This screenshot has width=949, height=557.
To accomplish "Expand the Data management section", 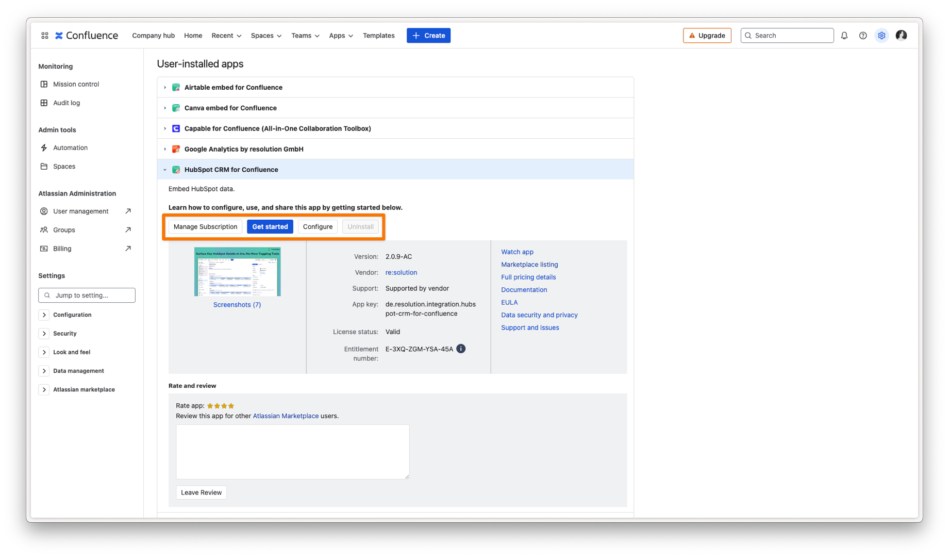I will [x=44, y=371].
